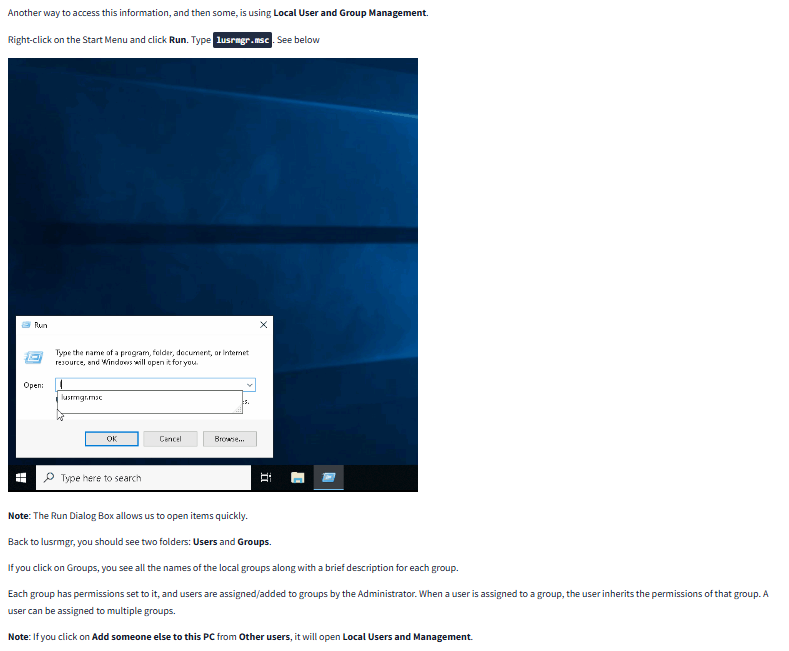The width and height of the screenshot is (789, 651).
Task: Expand the Open combo box dropdown arrow
Action: 250,385
